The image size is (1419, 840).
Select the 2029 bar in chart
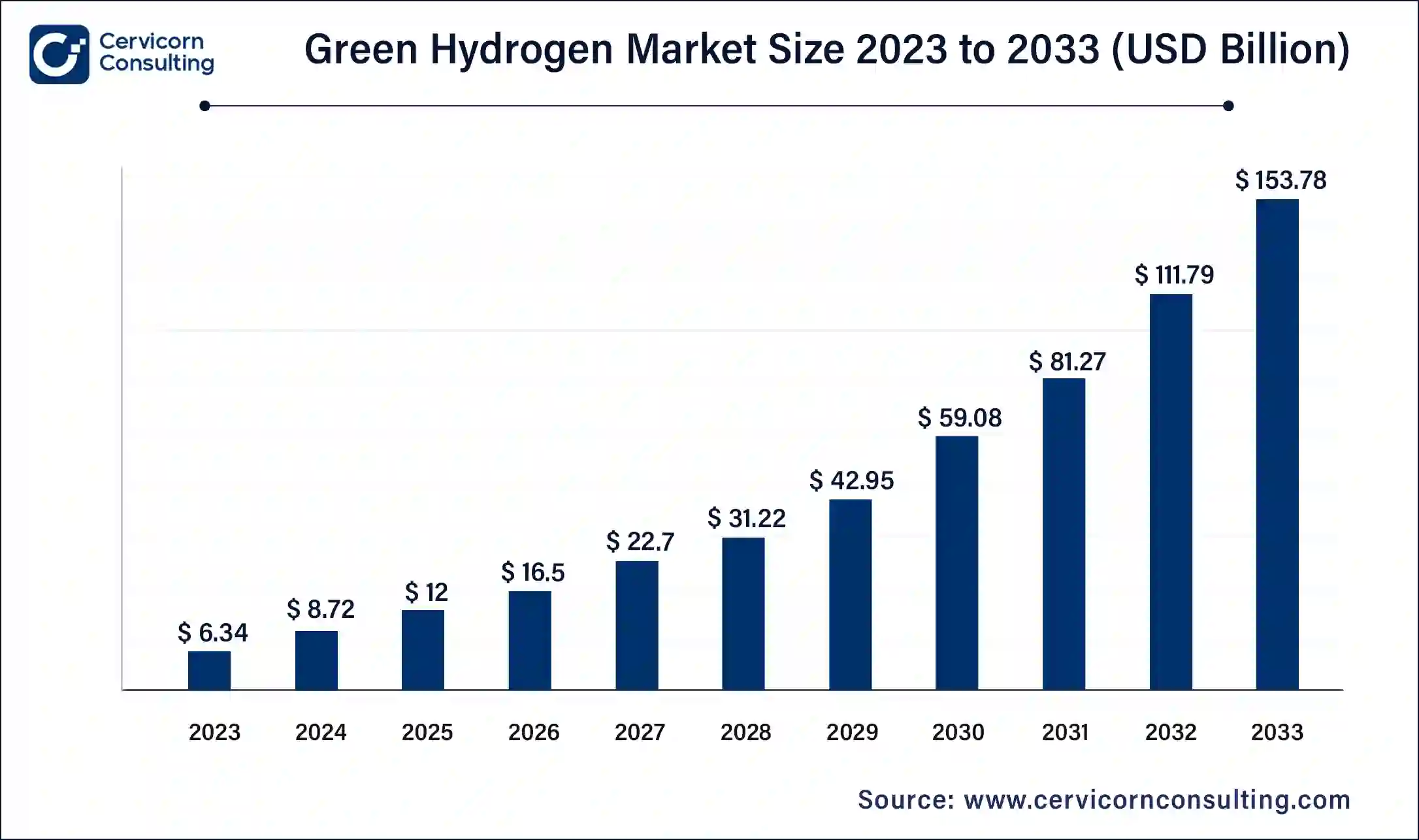(850, 594)
